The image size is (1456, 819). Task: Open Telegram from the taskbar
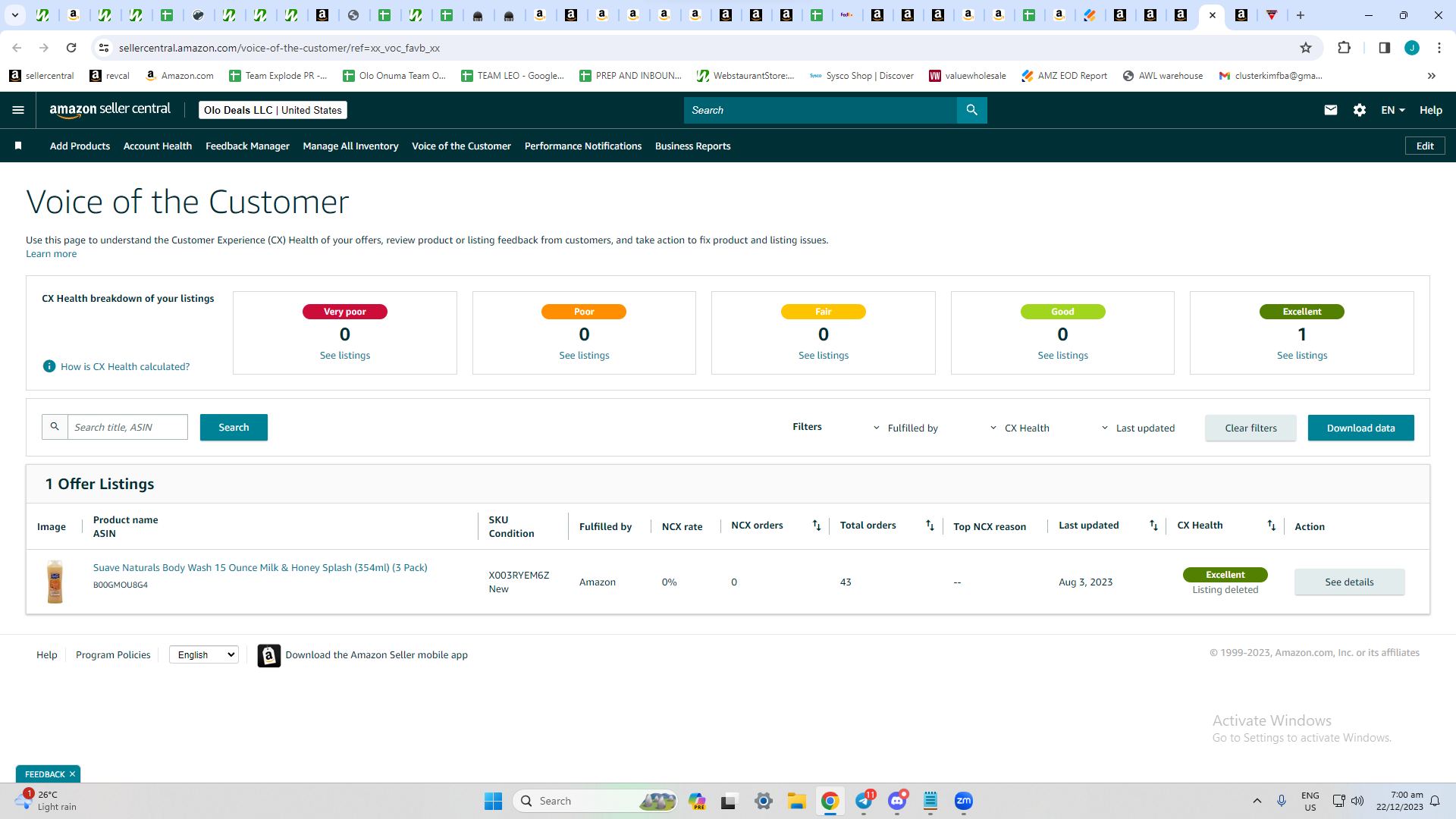(x=864, y=801)
